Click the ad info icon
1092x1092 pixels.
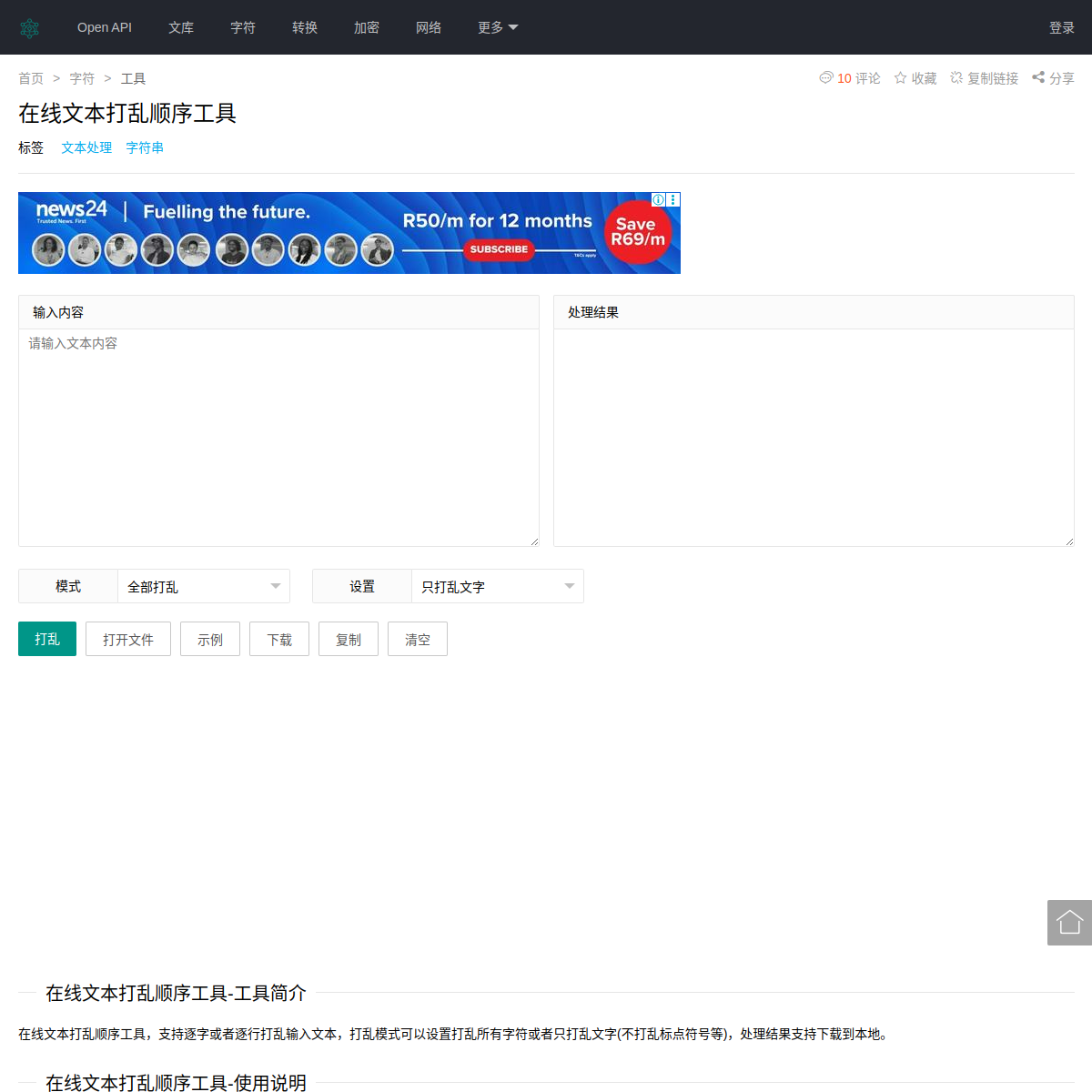click(658, 199)
